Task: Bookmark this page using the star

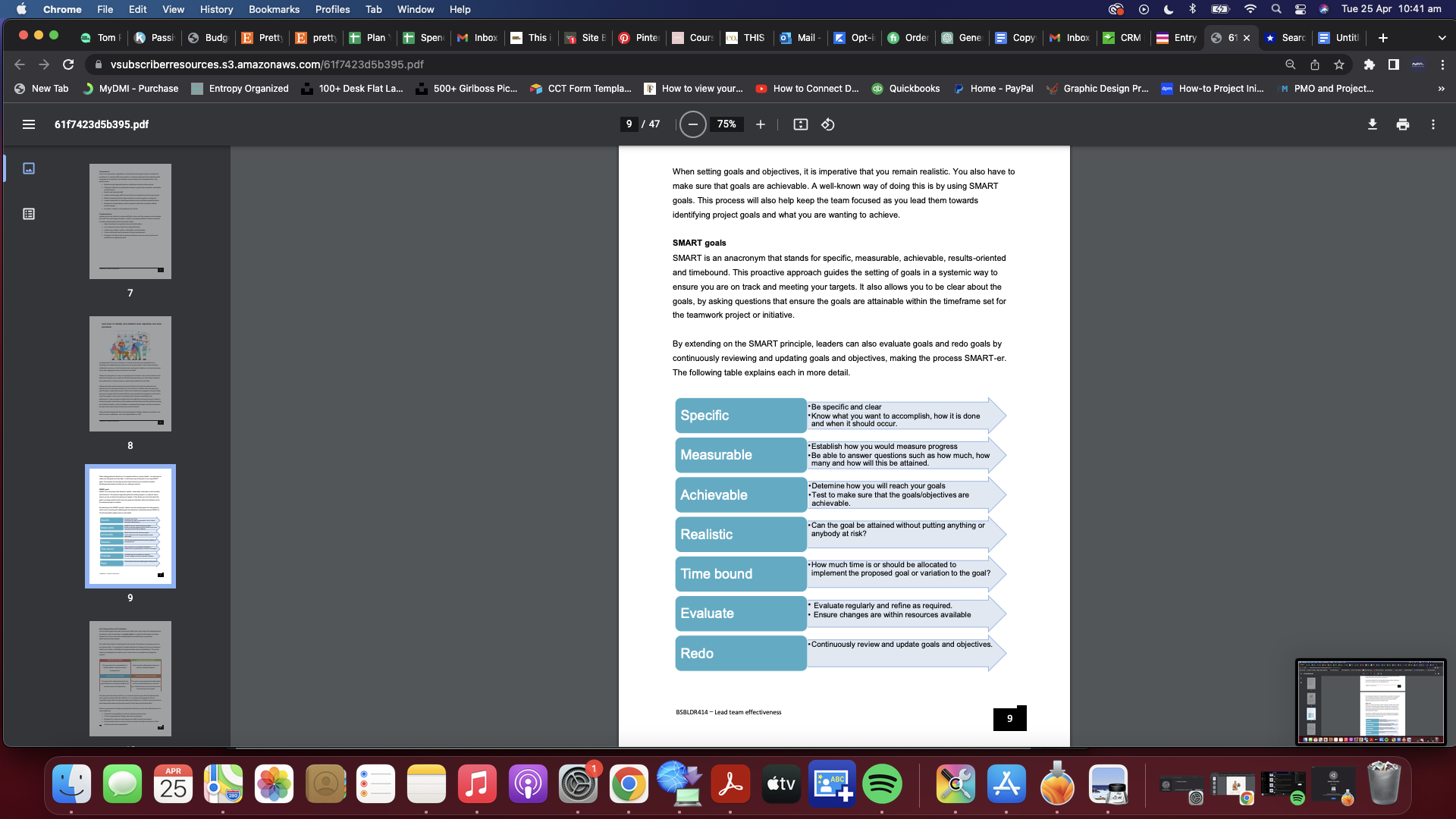Action: (1339, 64)
